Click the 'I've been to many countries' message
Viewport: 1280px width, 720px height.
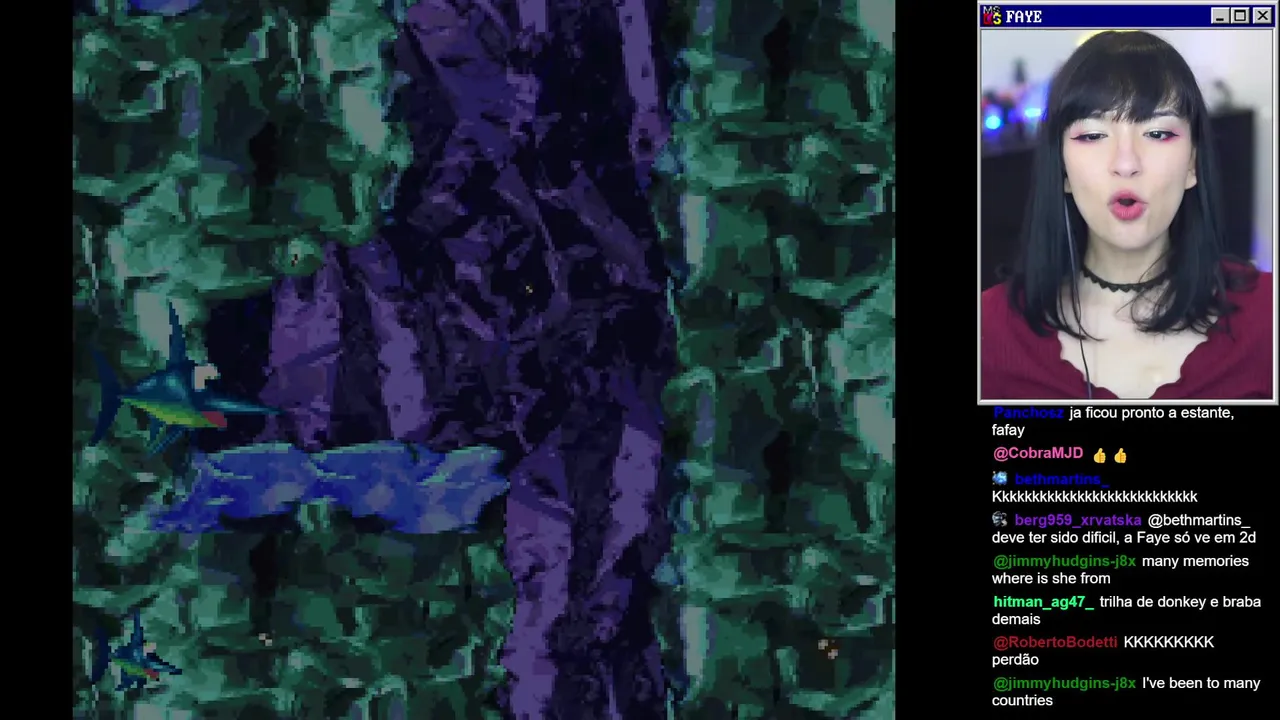[x=1126, y=692]
